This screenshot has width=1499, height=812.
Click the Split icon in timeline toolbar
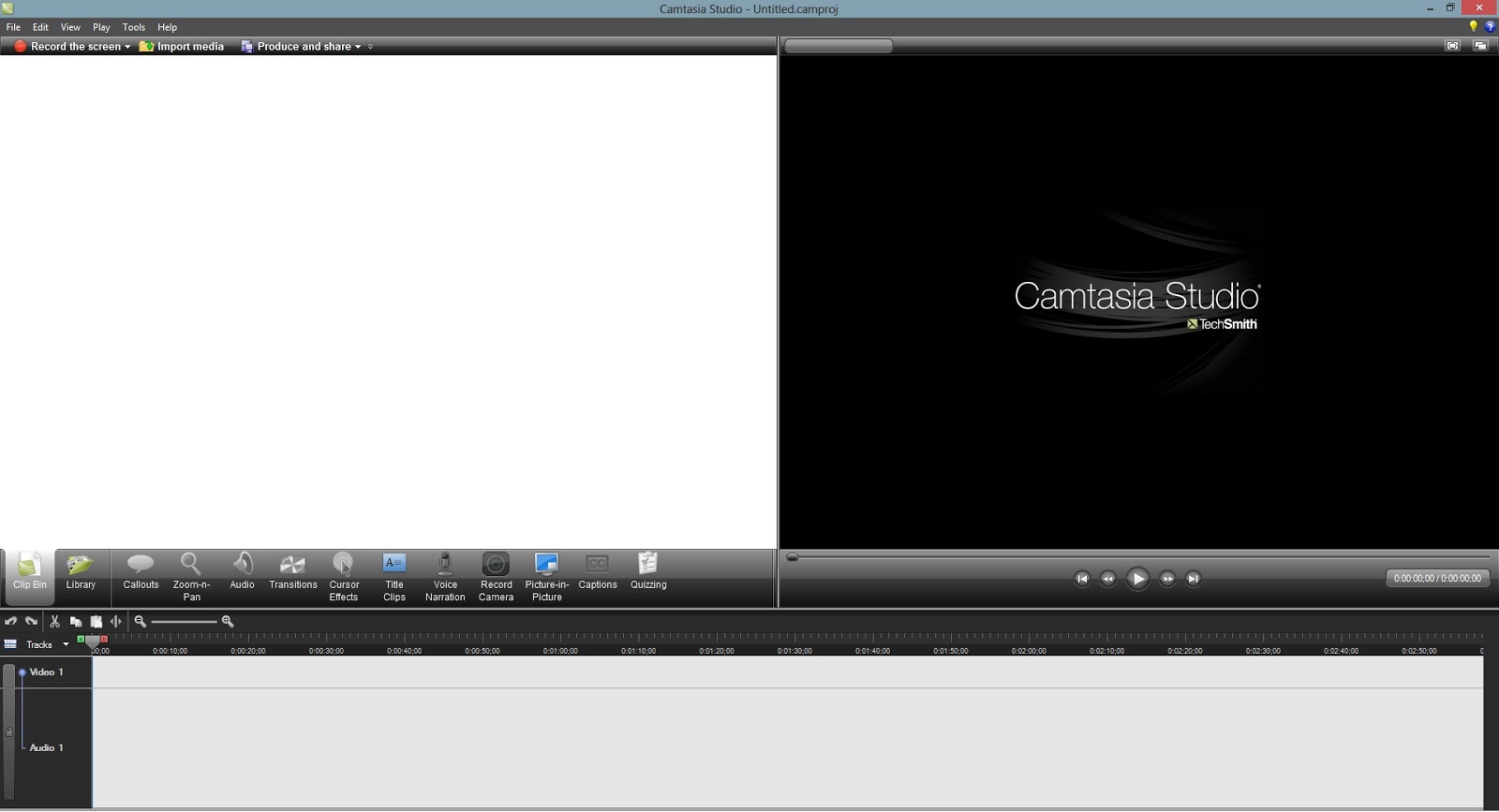coord(116,621)
